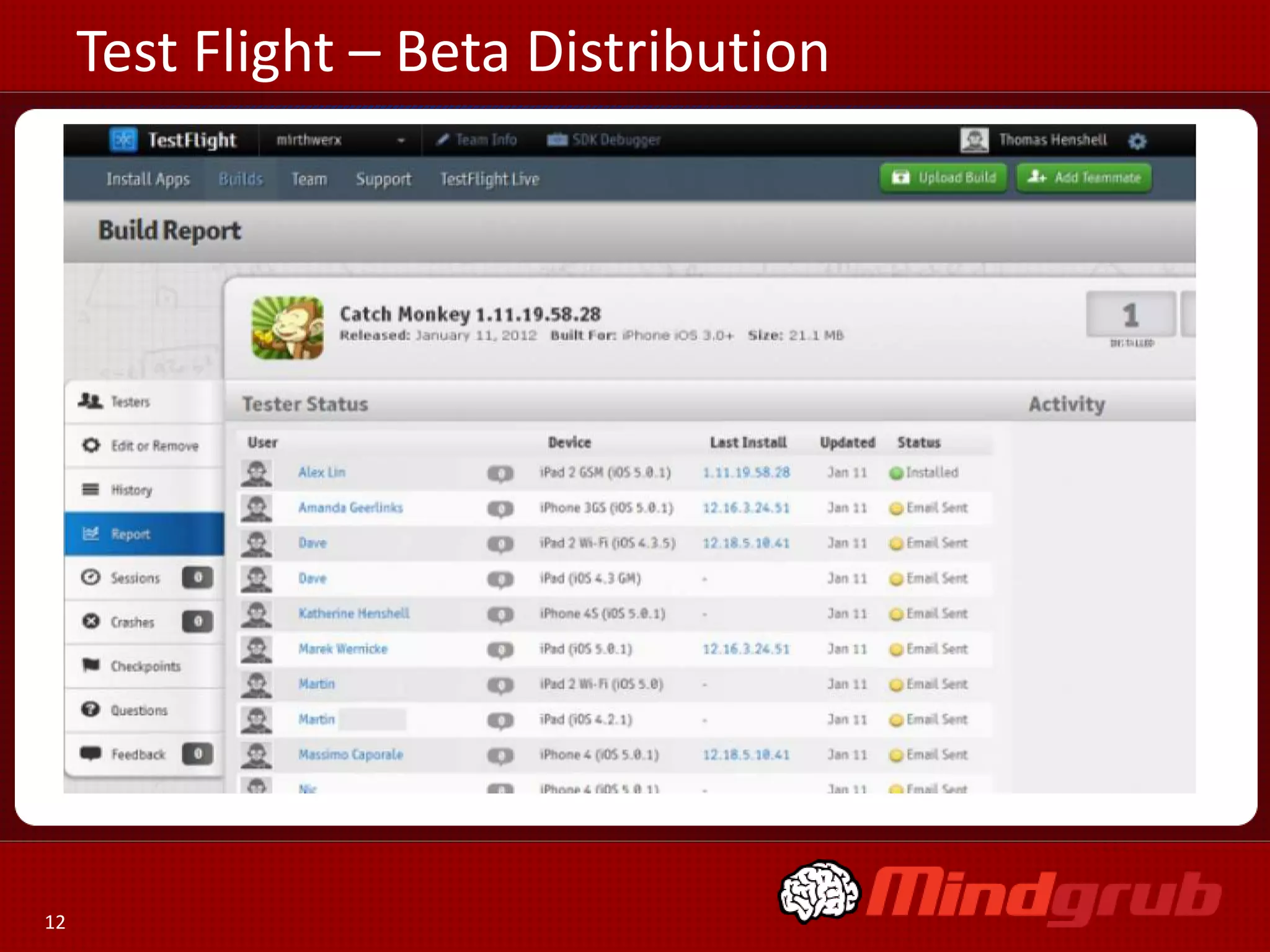Open Feedback in the sidebar
Viewport: 1270px width, 952px height.
coord(143,754)
